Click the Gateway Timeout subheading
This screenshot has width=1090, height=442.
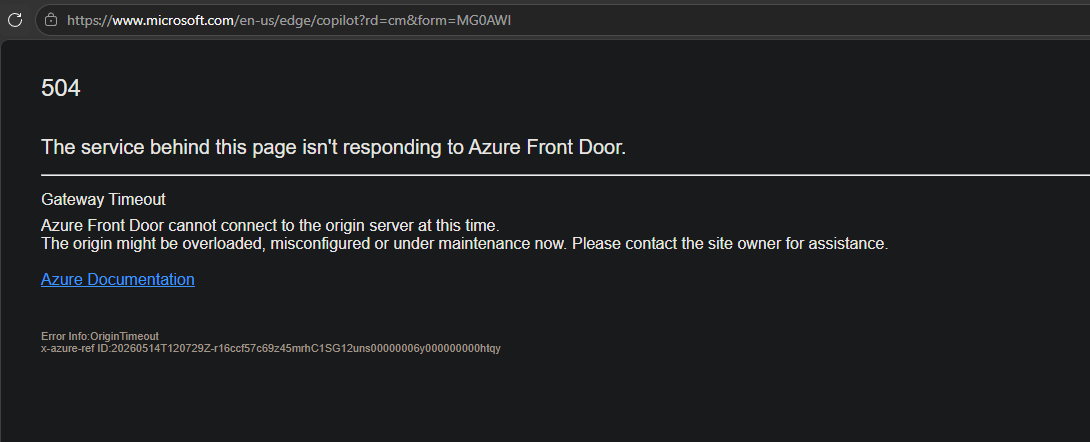click(104, 199)
